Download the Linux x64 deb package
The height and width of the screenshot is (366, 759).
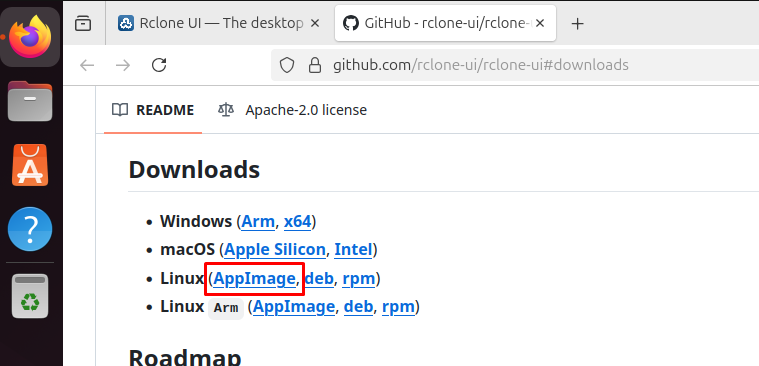[x=319, y=278]
